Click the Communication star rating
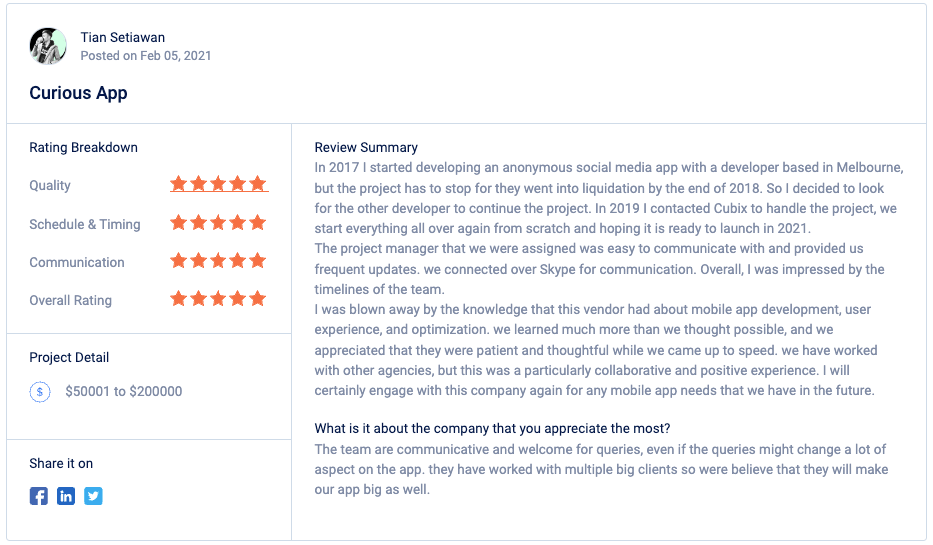The height and width of the screenshot is (545, 933). pos(218,261)
